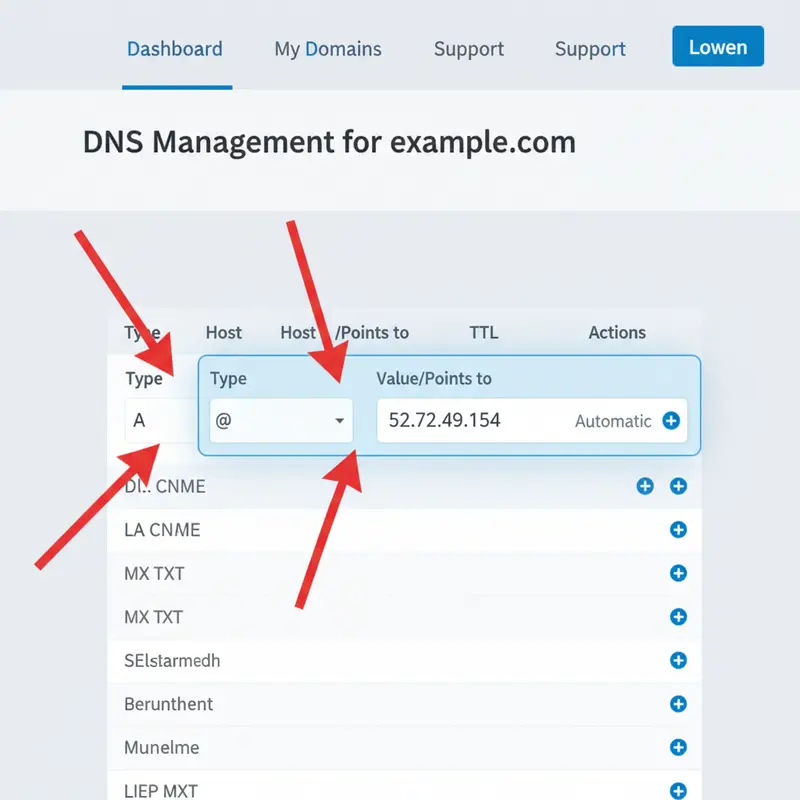Click the rightmost plus icon on the DI.. CNME row
Viewport: 800px width, 800px height.
tap(678, 486)
